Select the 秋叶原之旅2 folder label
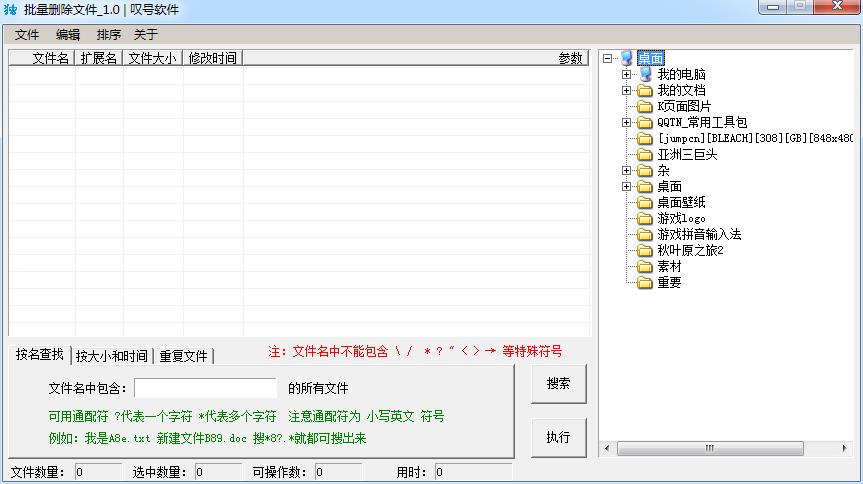The image size is (863, 484). 690,251
